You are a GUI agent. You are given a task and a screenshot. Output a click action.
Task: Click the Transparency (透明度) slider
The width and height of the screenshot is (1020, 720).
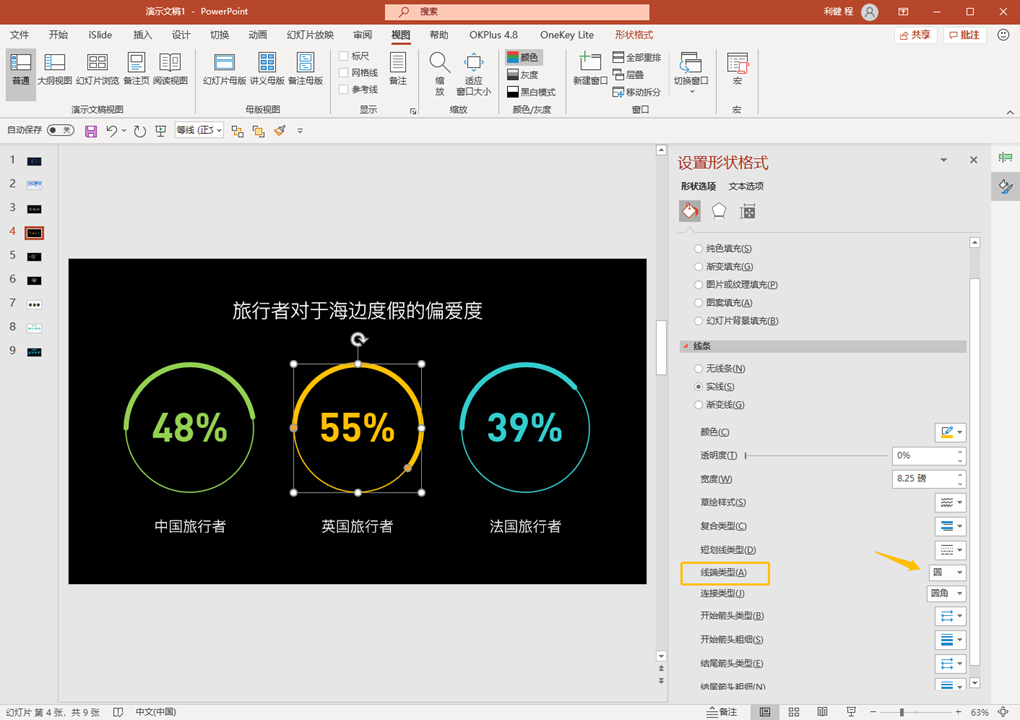click(816, 455)
